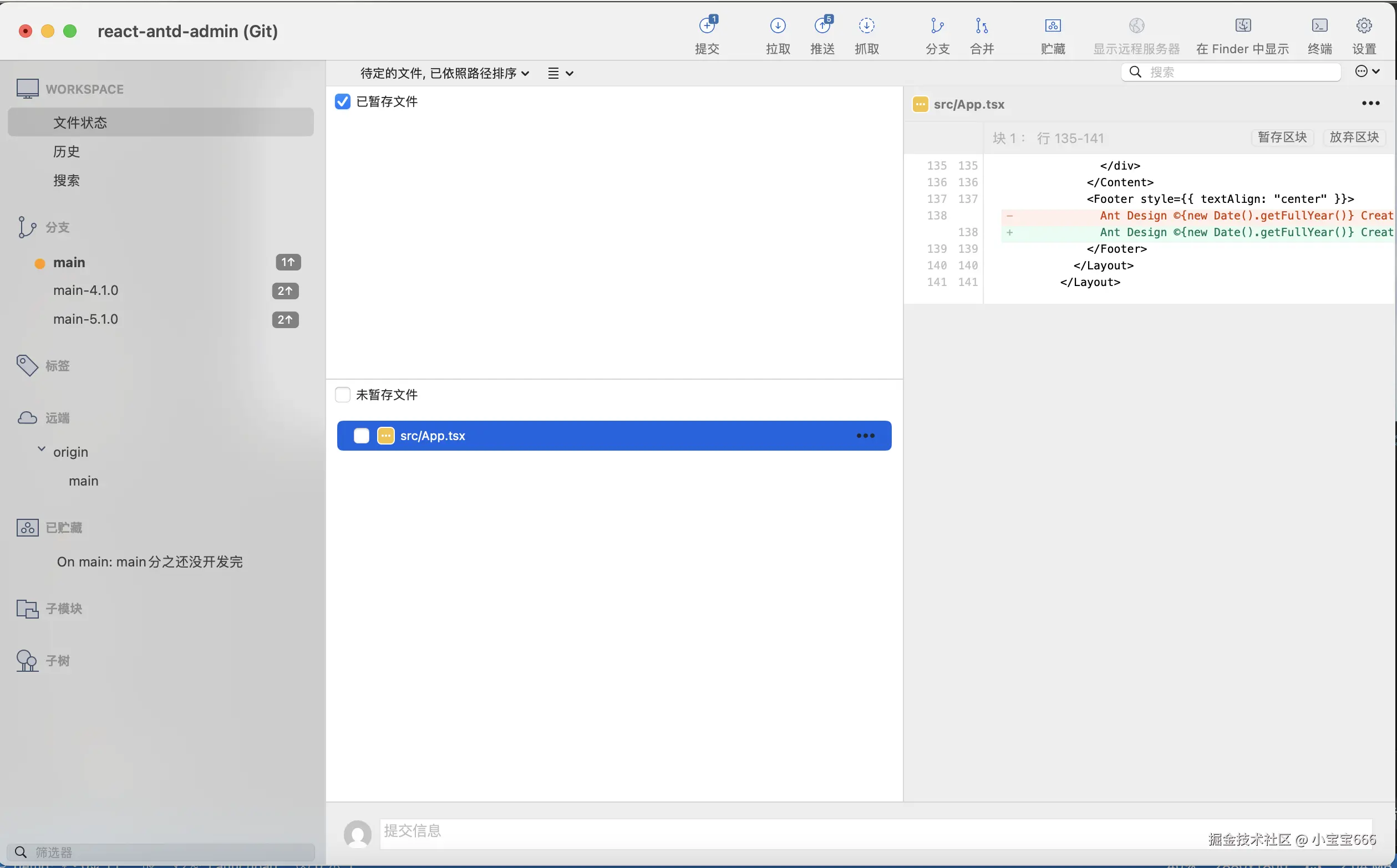Viewport: 1397px width, 868px height.
Task: Tick the checkbox next to src/App.tsx
Action: coord(362,436)
